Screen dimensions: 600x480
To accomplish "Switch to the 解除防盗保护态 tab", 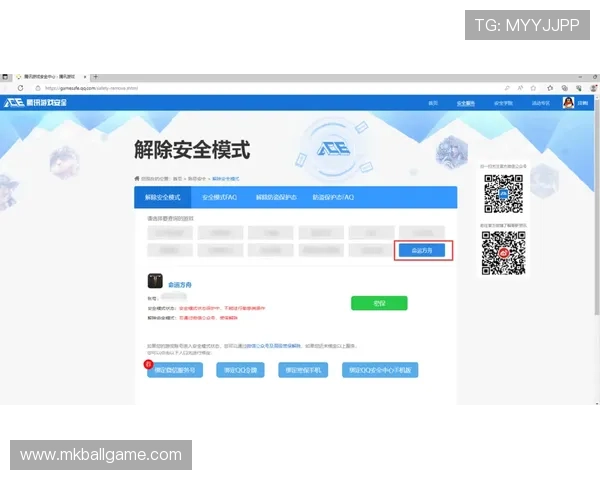I will point(276,198).
